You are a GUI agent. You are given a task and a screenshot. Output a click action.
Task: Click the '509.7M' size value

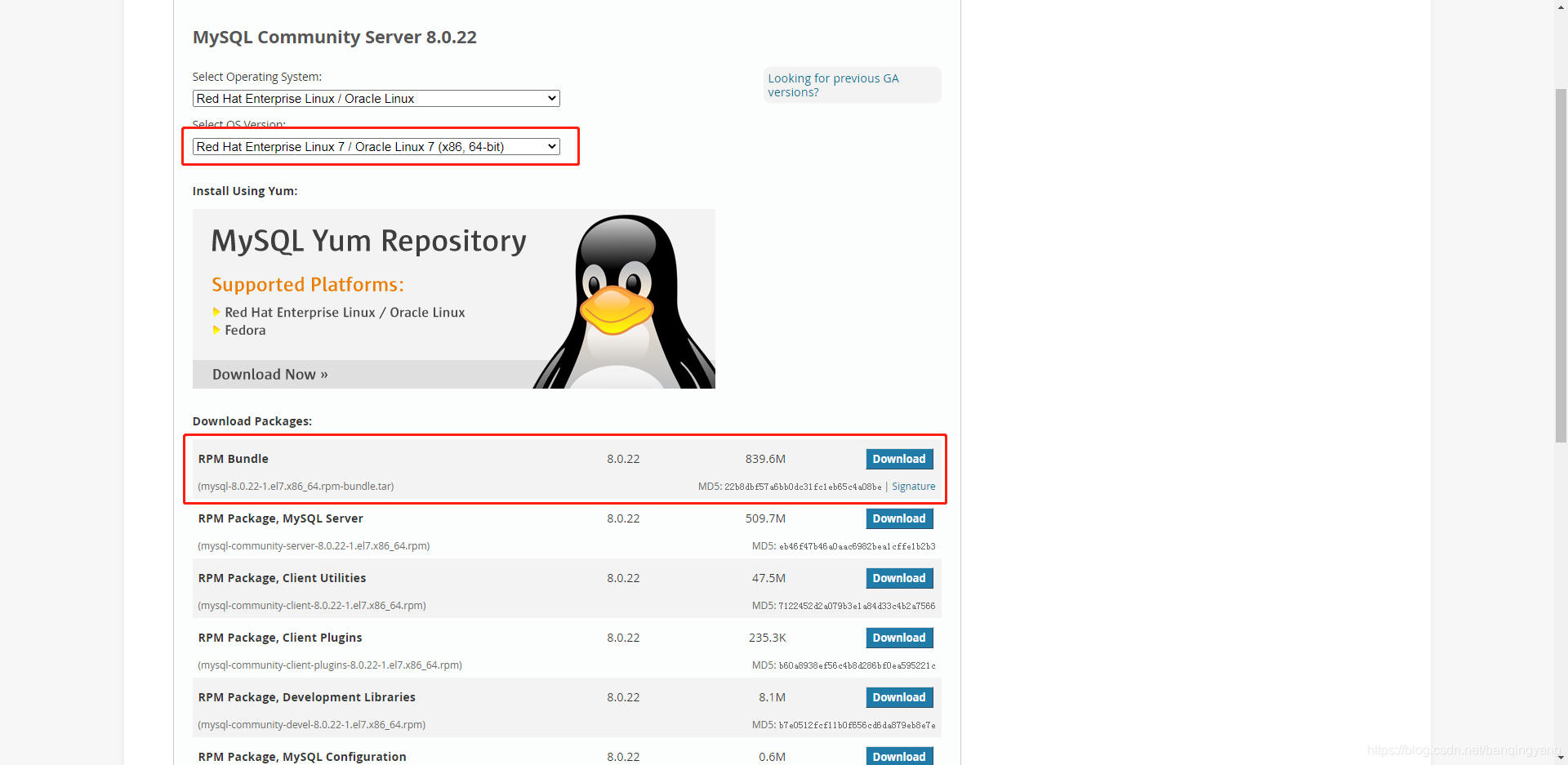point(765,518)
